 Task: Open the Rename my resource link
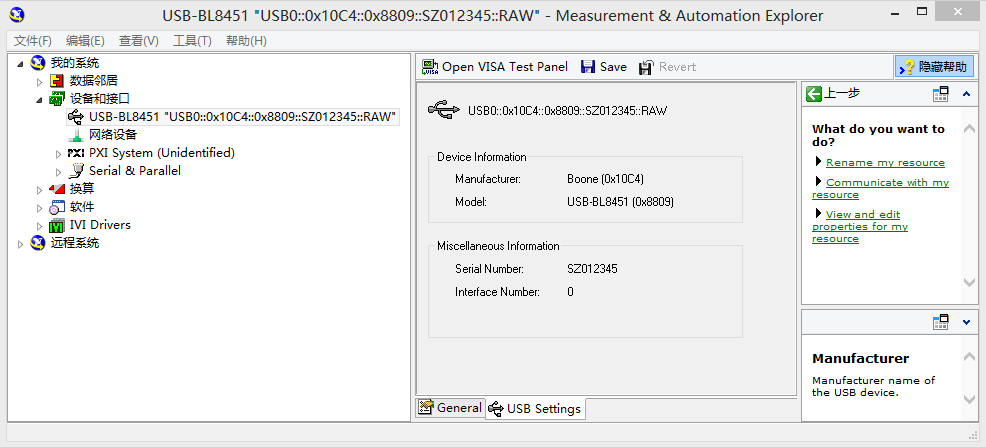click(885, 163)
